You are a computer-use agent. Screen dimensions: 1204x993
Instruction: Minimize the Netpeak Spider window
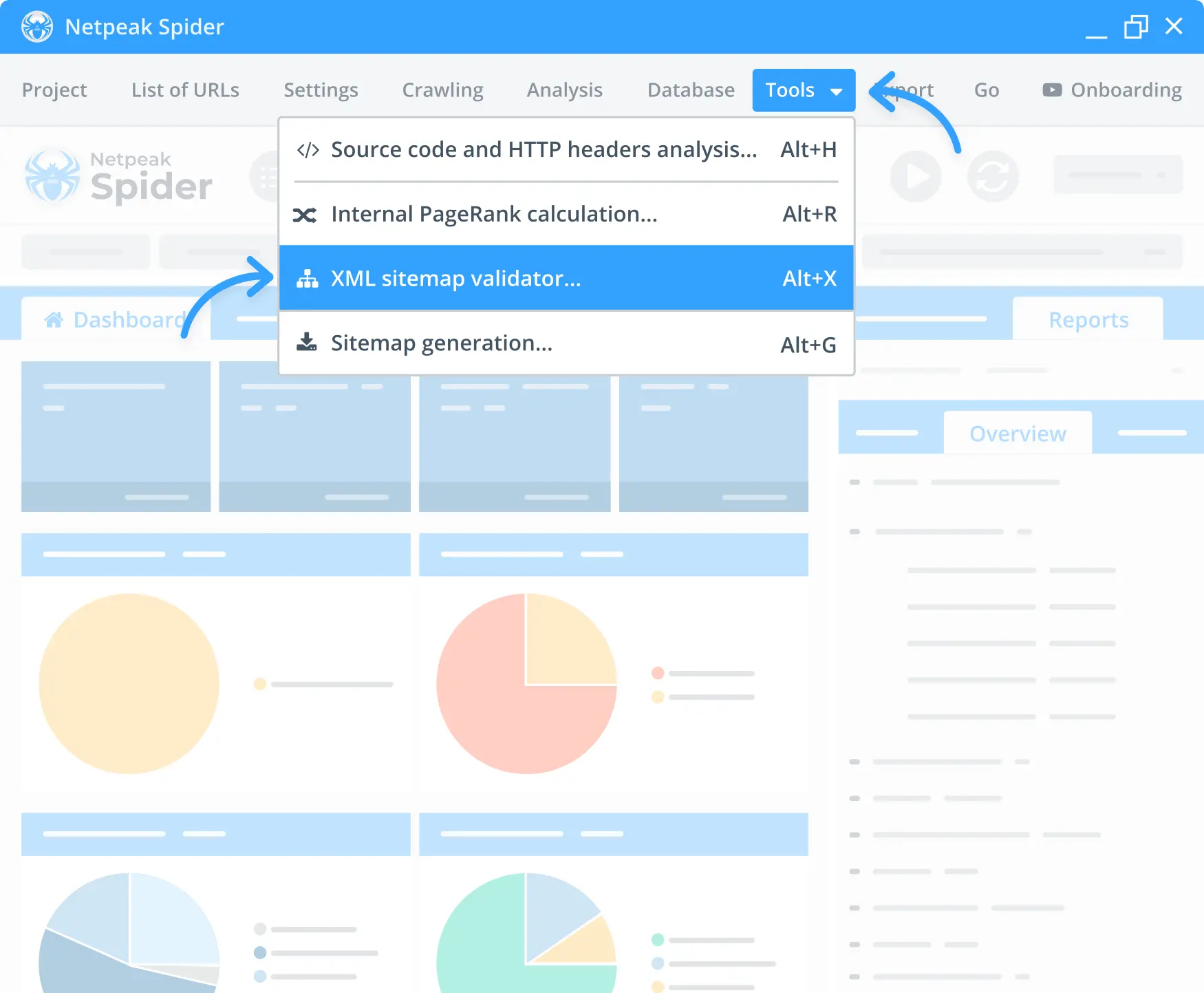(1096, 36)
